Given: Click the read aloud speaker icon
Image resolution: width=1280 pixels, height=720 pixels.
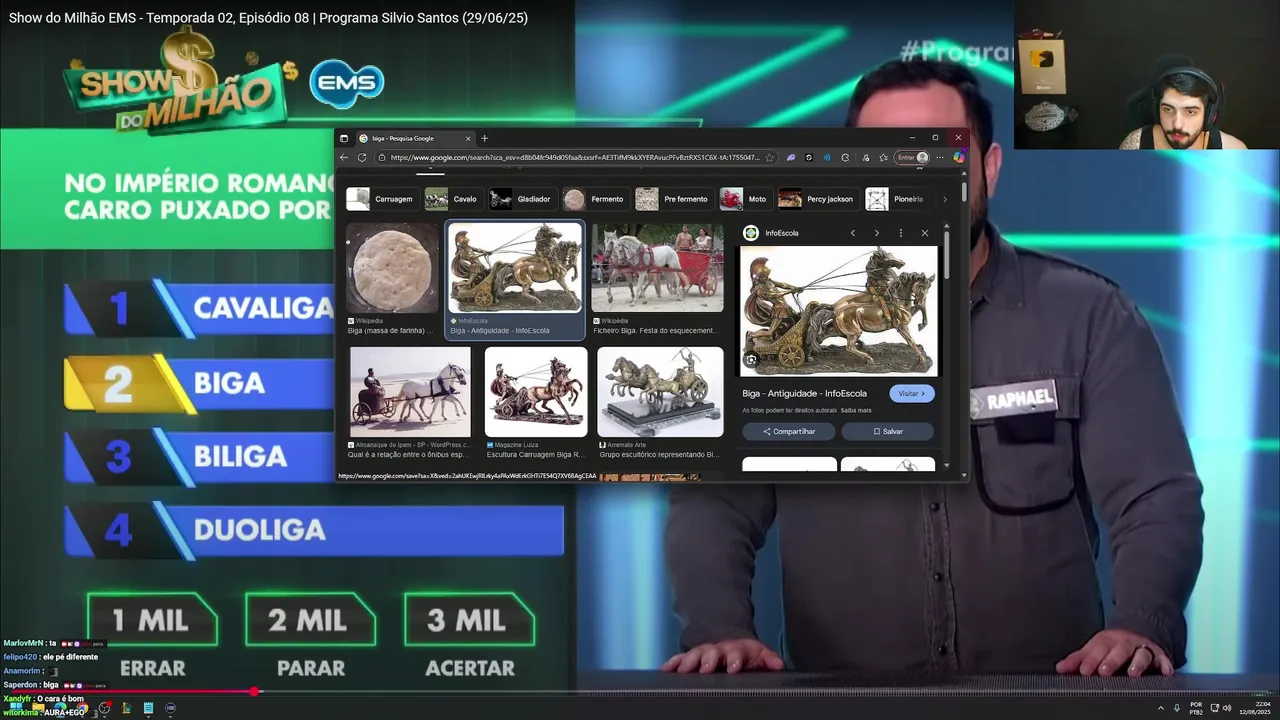Looking at the screenshot, I should [827, 157].
